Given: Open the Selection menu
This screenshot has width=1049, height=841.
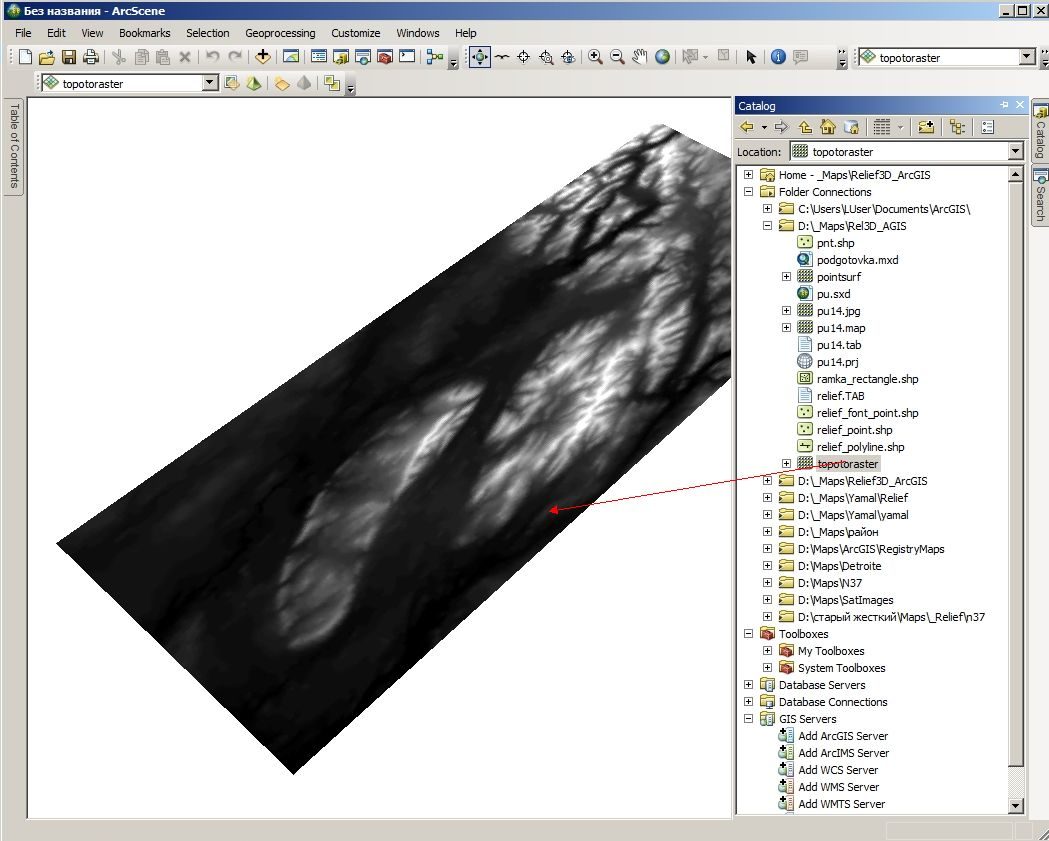Looking at the screenshot, I should click(207, 33).
